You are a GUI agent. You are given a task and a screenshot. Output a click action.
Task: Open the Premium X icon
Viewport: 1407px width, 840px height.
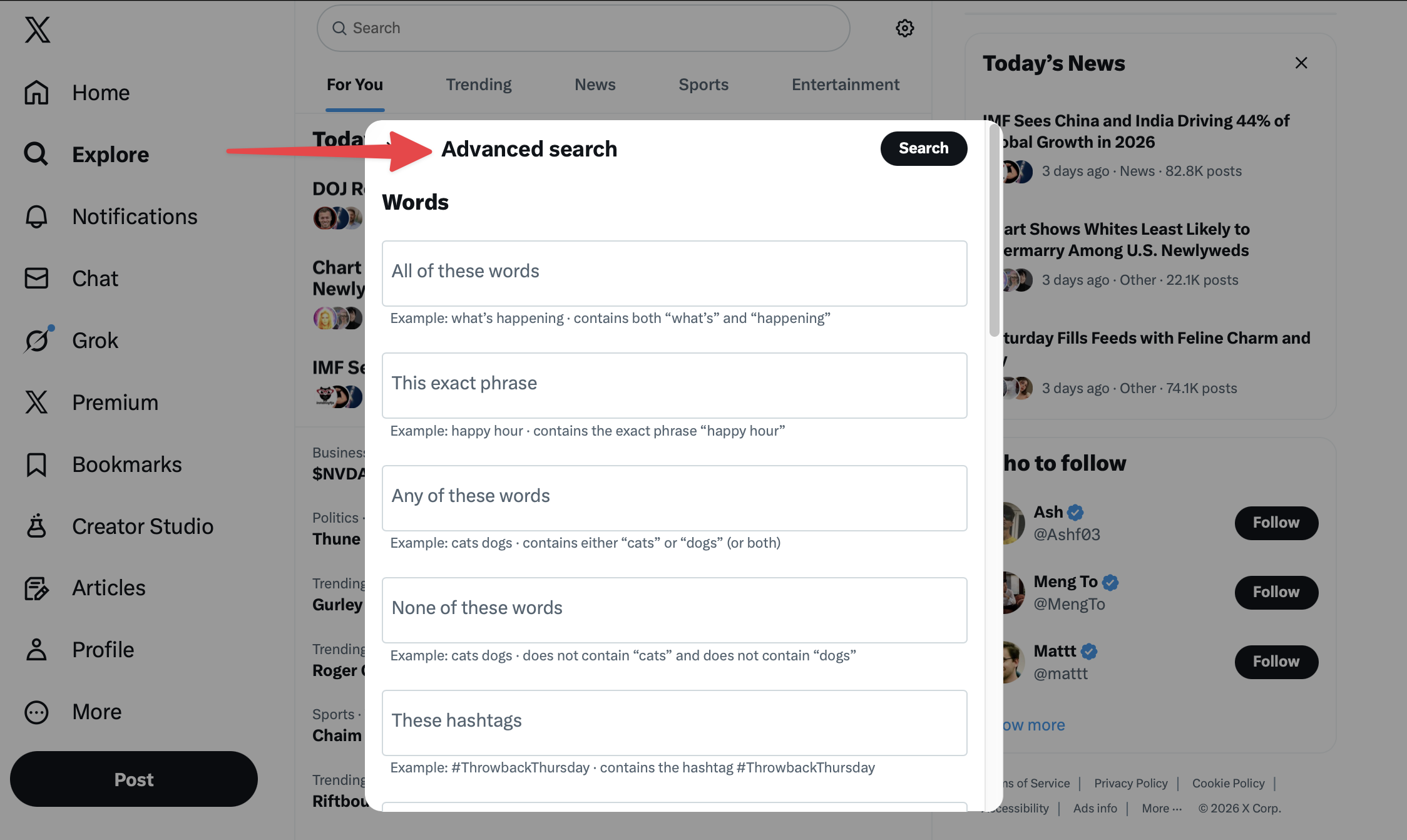point(36,402)
